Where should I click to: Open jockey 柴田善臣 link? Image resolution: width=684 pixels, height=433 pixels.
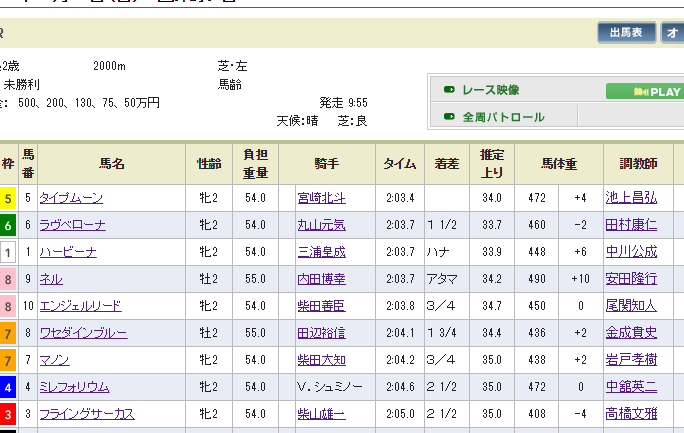pyautogui.click(x=321, y=306)
